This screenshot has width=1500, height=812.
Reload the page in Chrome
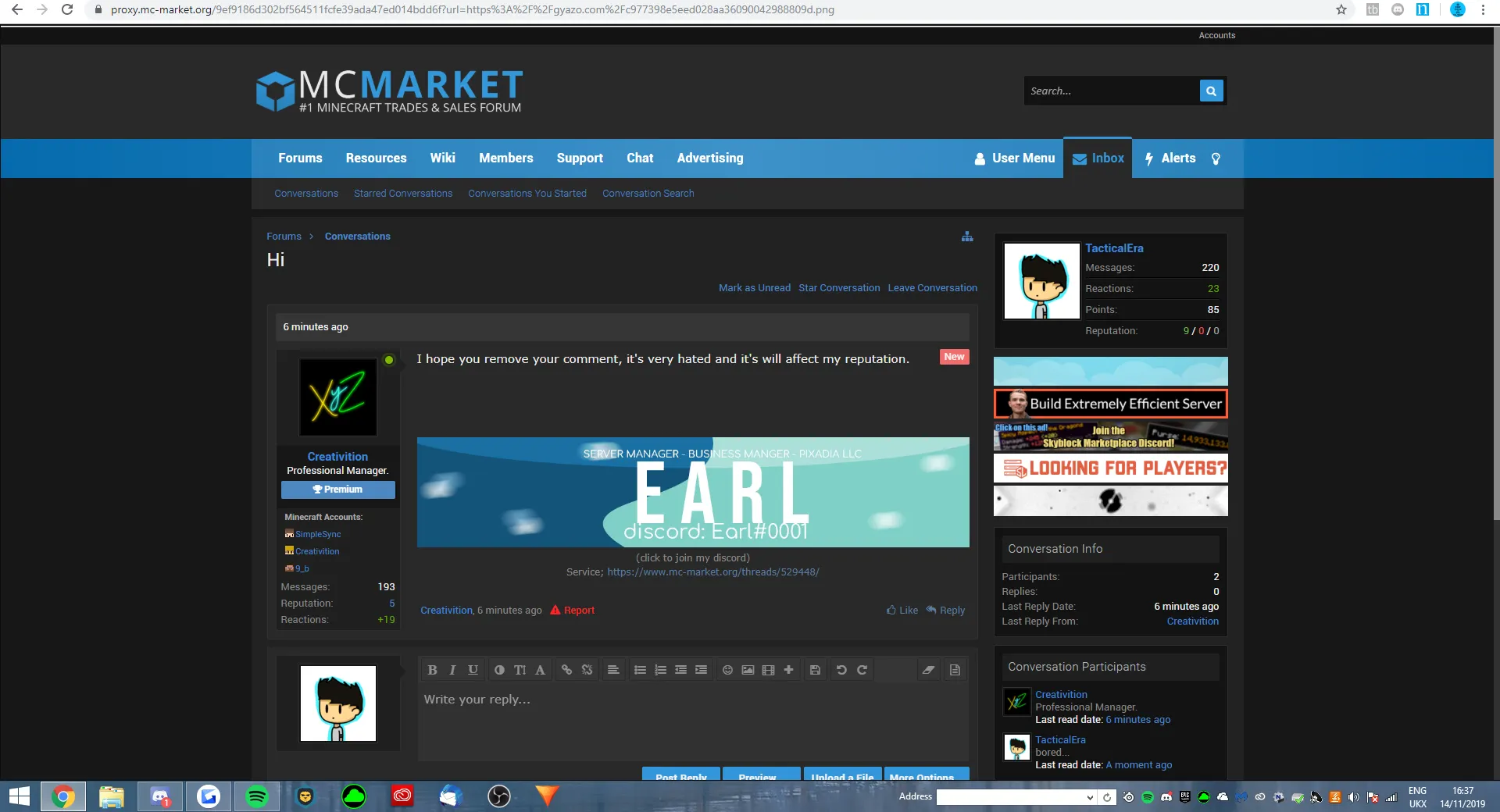pos(67,10)
